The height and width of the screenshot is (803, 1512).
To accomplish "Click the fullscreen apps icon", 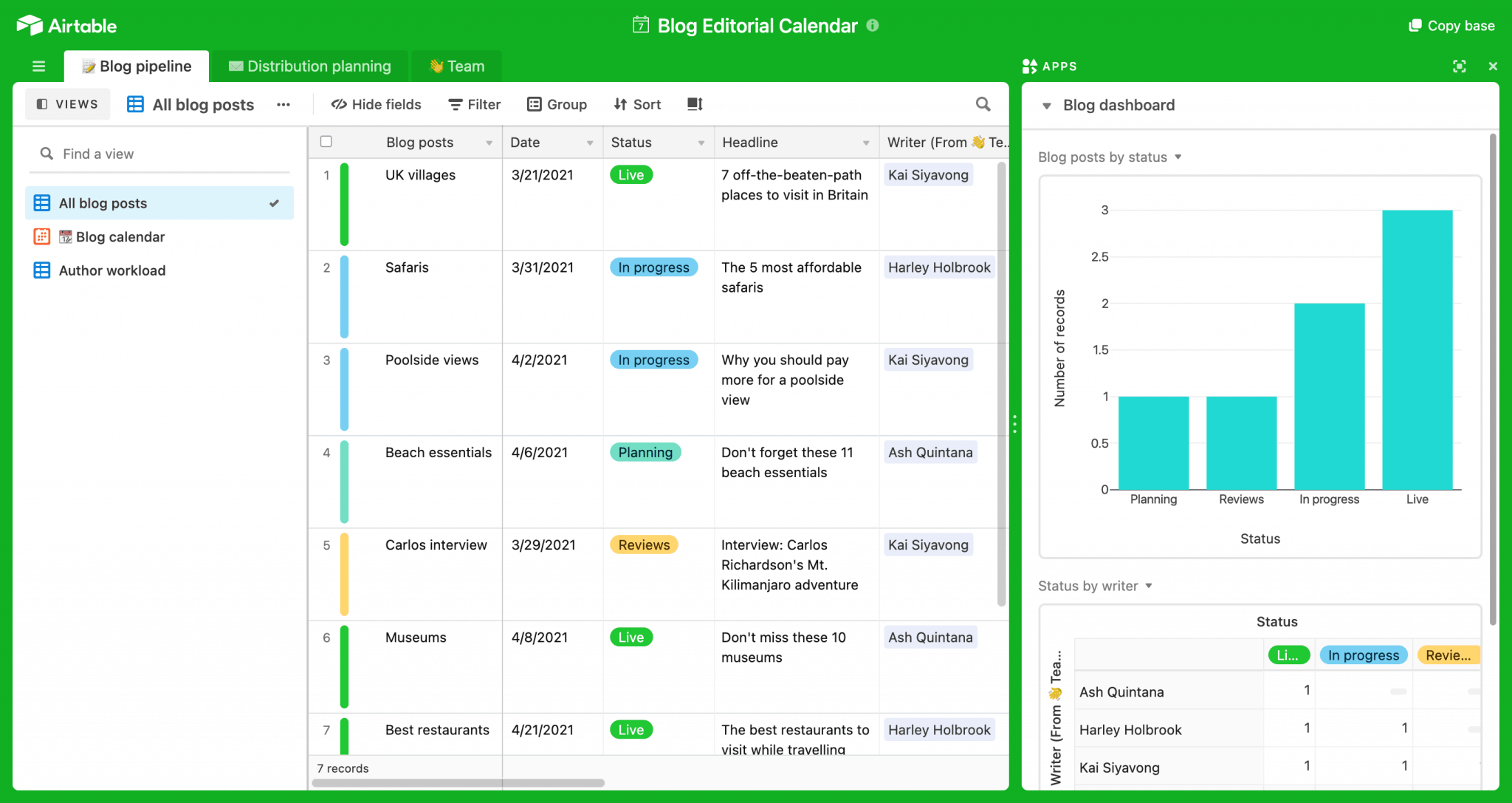I will coord(1459,66).
